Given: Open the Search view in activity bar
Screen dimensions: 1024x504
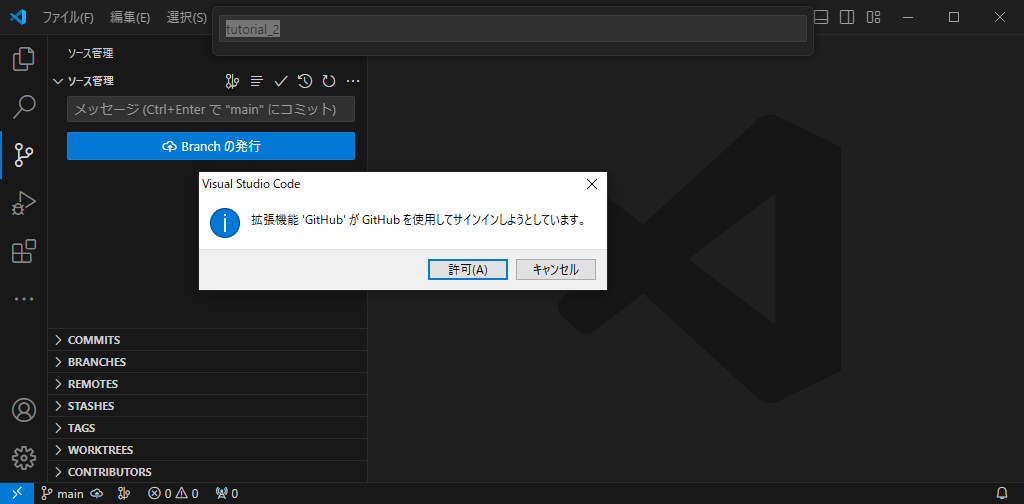Looking at the screenshot, I should 24,106.
